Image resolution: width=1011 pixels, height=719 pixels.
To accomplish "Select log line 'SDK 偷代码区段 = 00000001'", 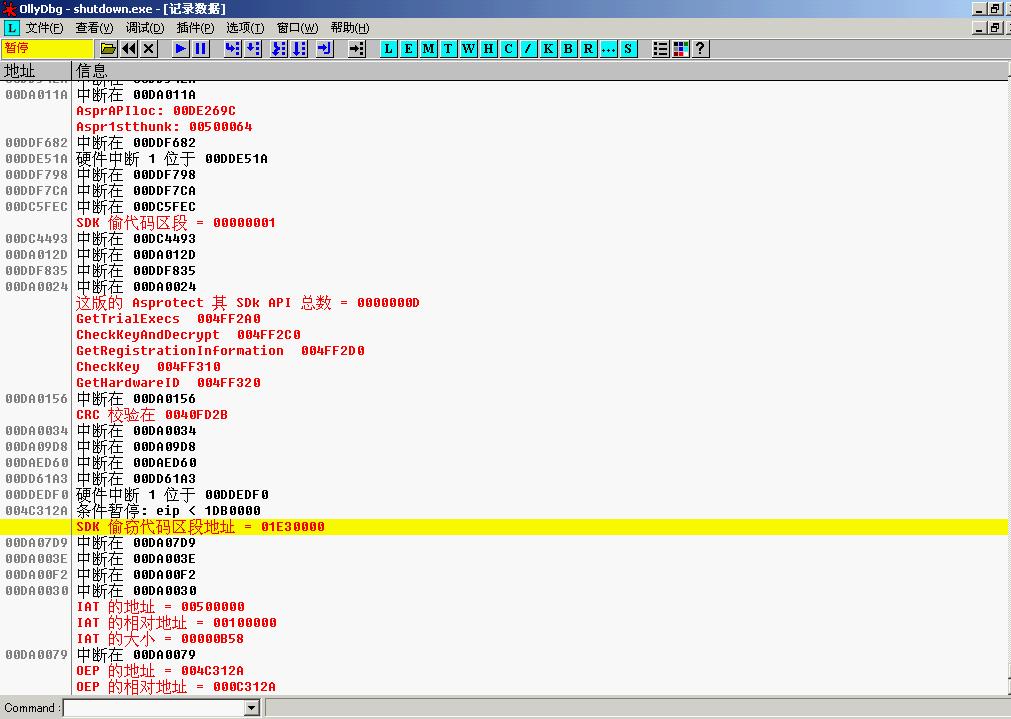I will 175,223.
